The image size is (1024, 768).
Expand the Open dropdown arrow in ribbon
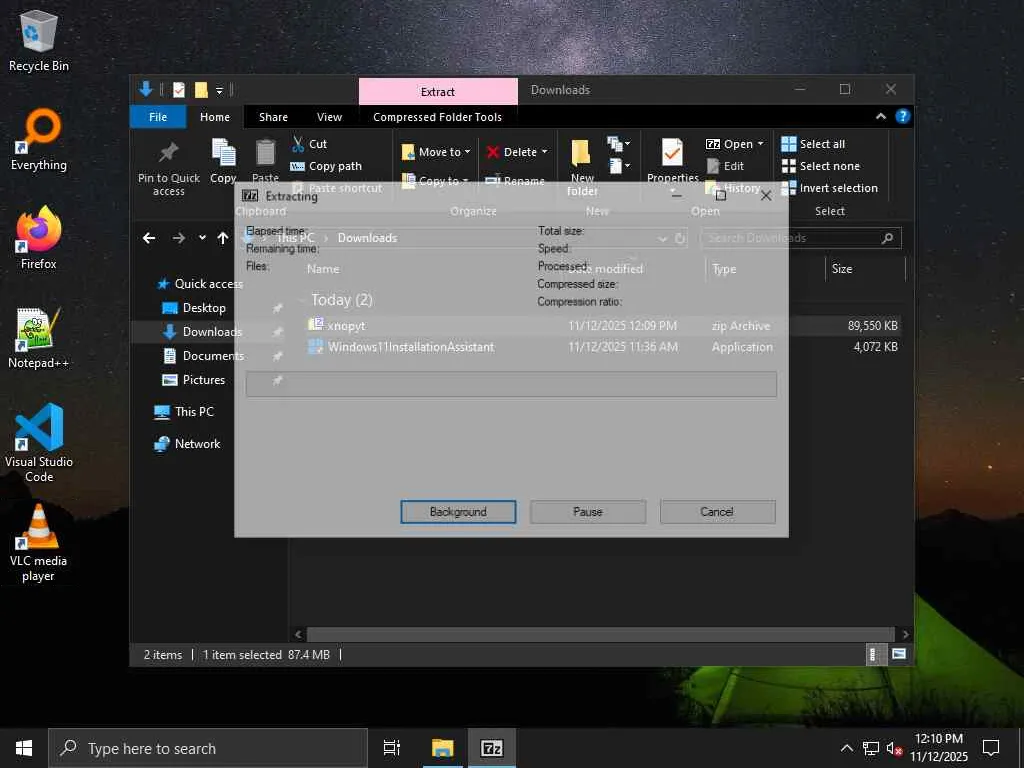click(x=760, y=144)
